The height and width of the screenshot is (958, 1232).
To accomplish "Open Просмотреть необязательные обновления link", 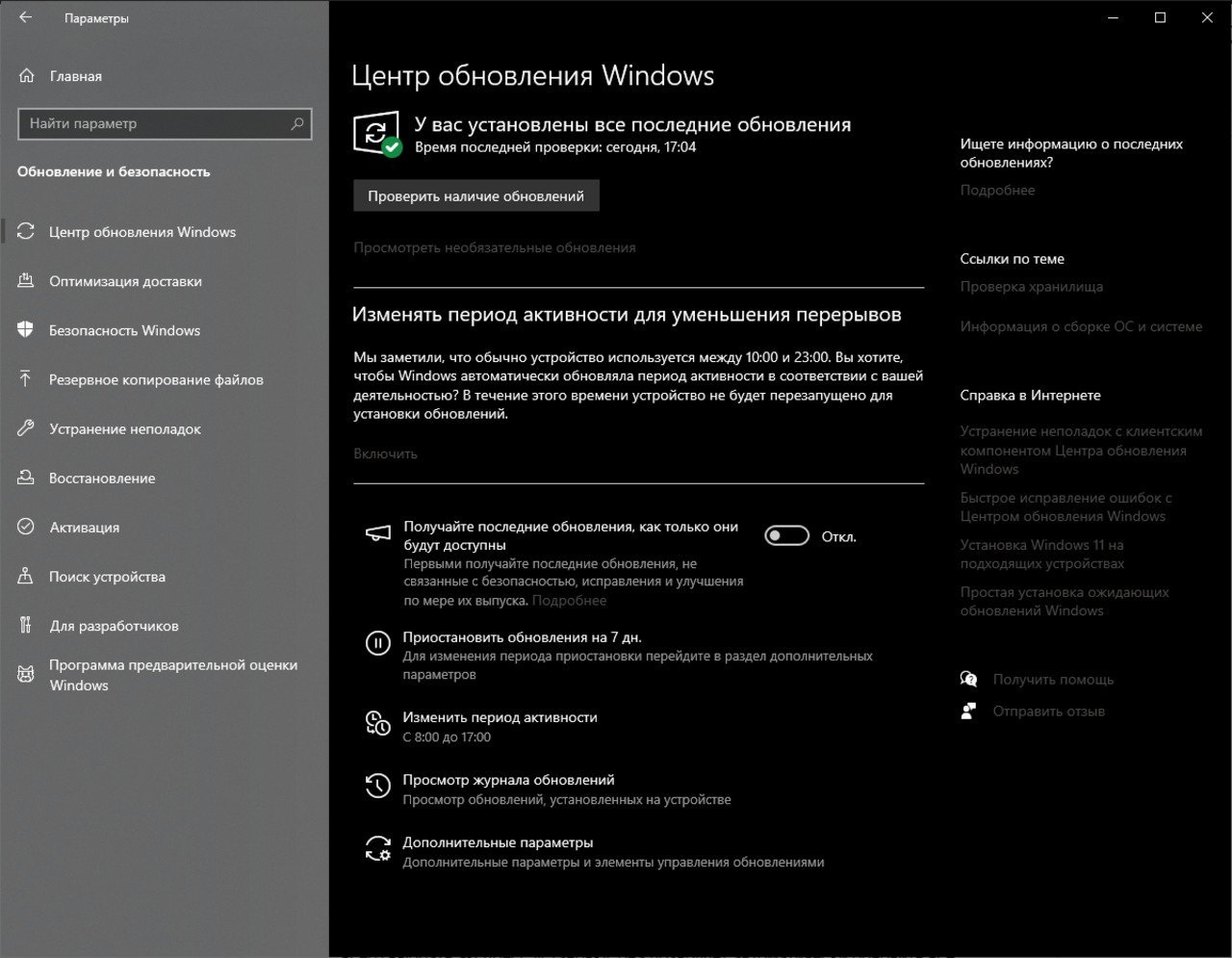I will point(495,247).
